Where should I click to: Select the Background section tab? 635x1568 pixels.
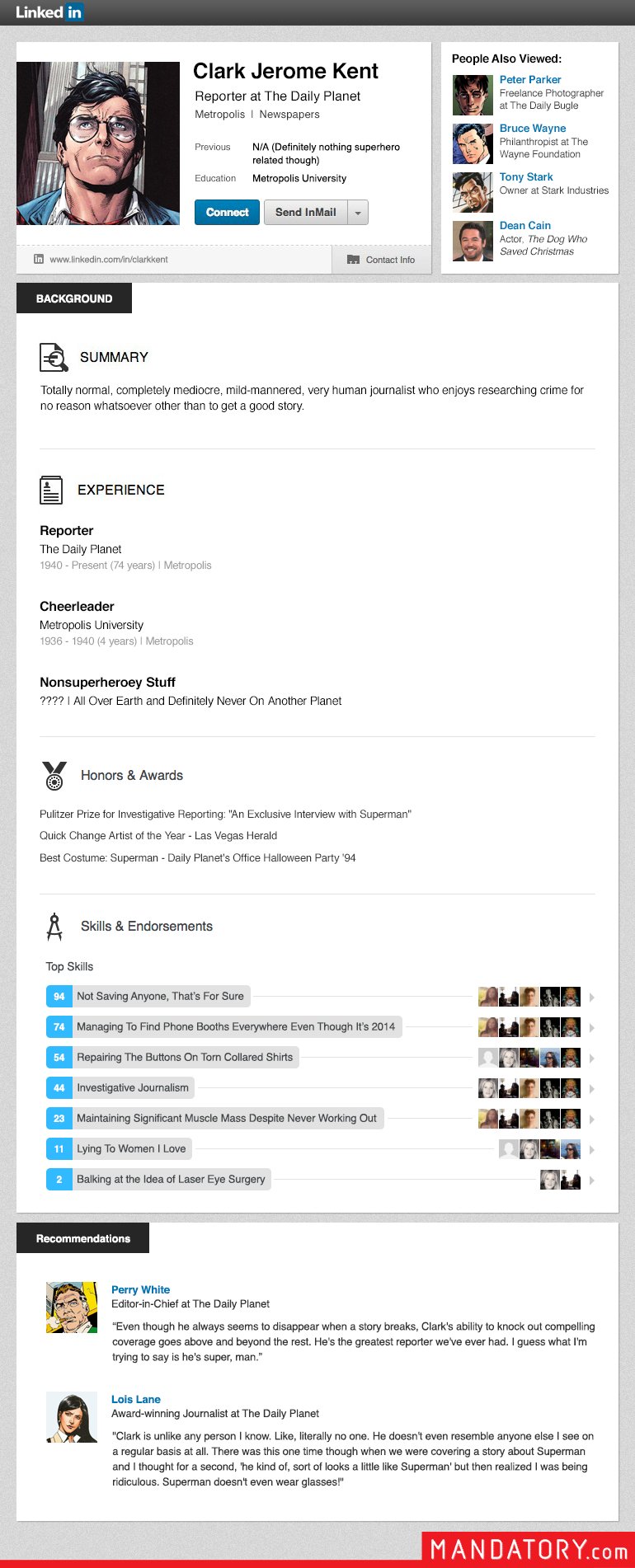(74, 298)
